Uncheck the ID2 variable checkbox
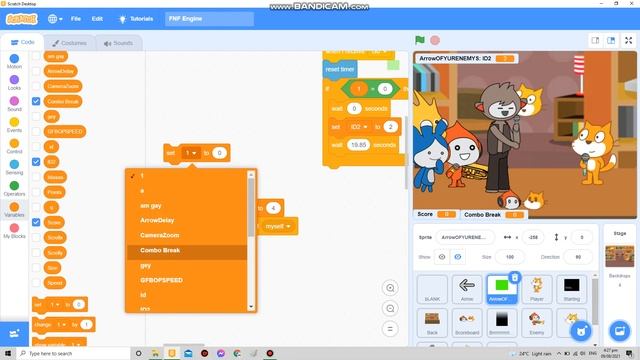Screen dimensions: 640x360 tap(36, 162)
